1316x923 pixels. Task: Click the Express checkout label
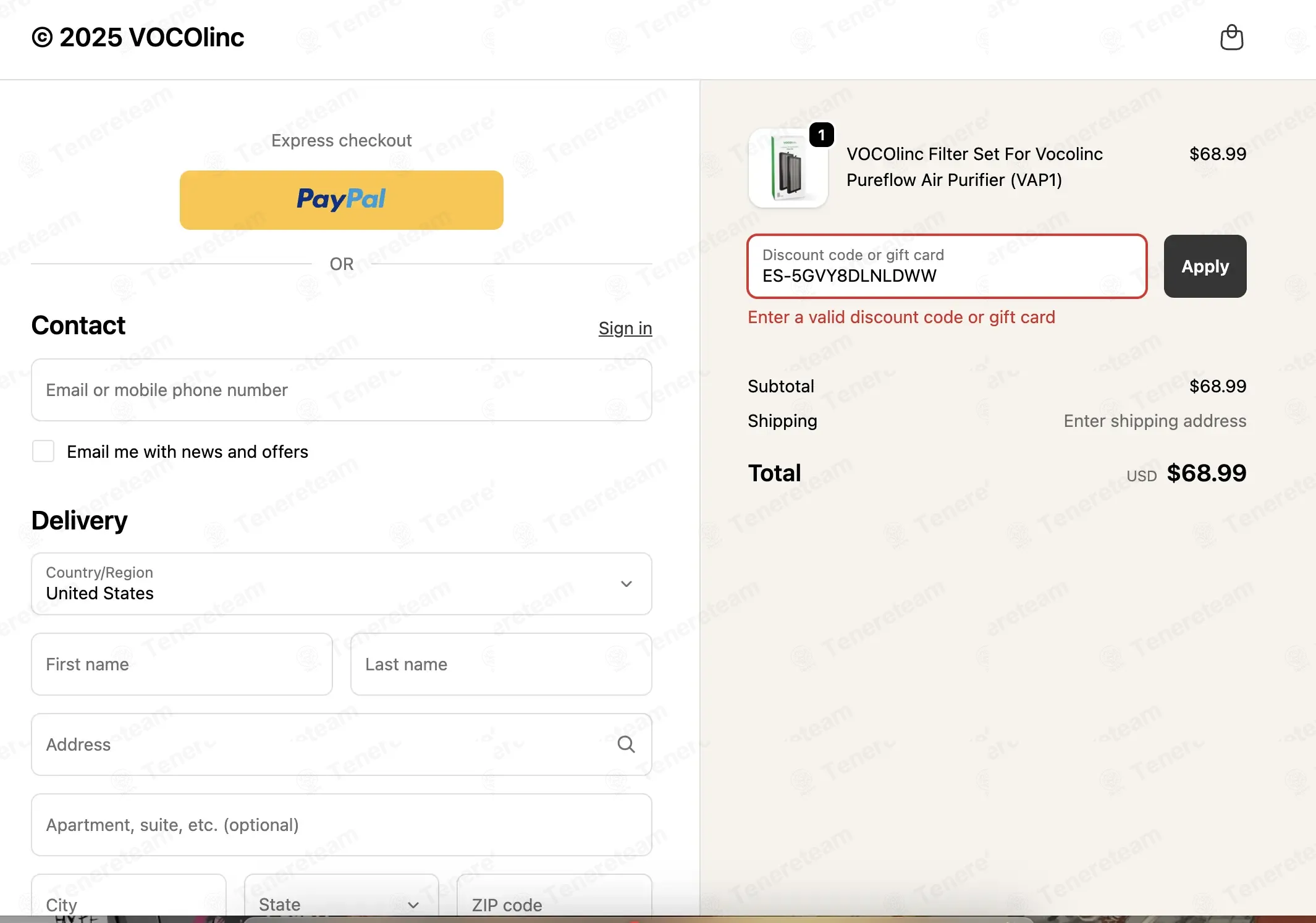(x=341, y=140)
